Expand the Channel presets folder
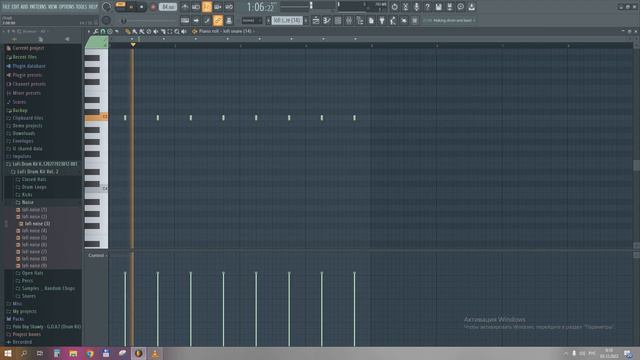The image size is (640, 360). [29, 84]
